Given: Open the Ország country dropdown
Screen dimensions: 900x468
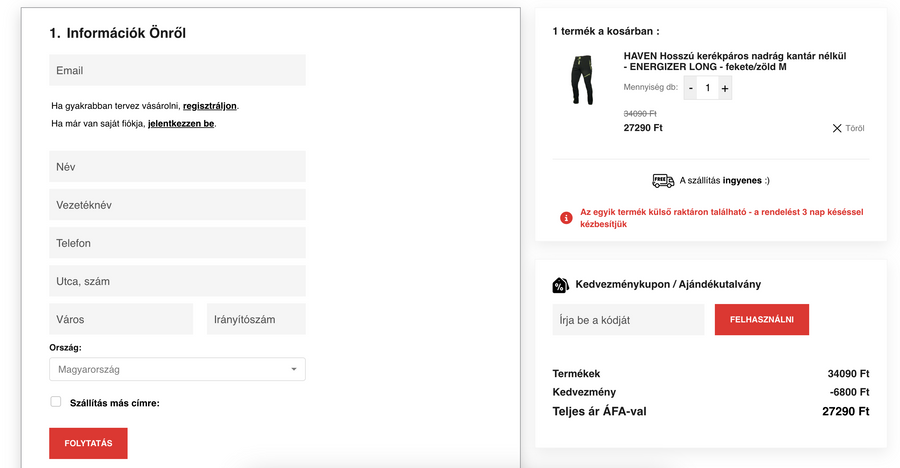Looking at the screenshot, I should 177,369.
